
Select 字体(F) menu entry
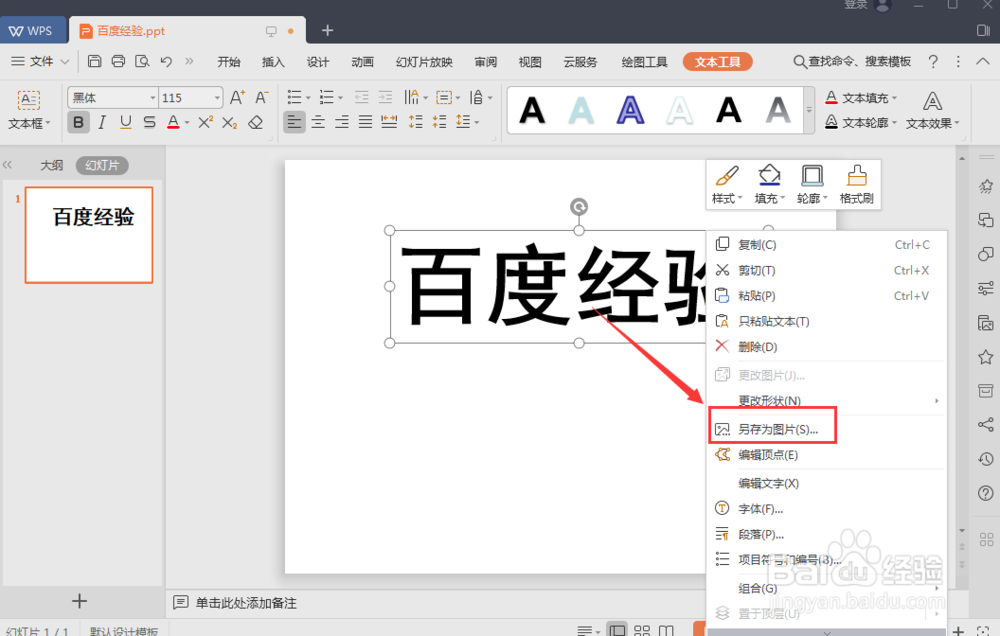[x=826, y=509]
